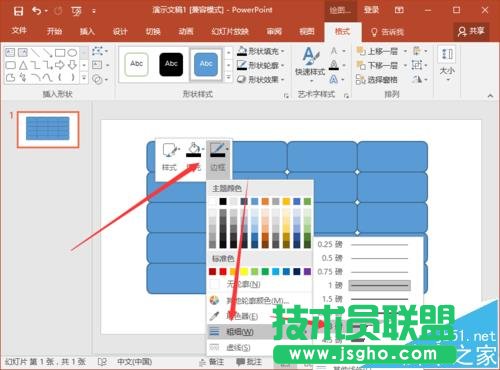The width and height of the screenshot is (500, 370).
Task: Toggle 备注 notes in status bar
Action: [x=211, y=362]
